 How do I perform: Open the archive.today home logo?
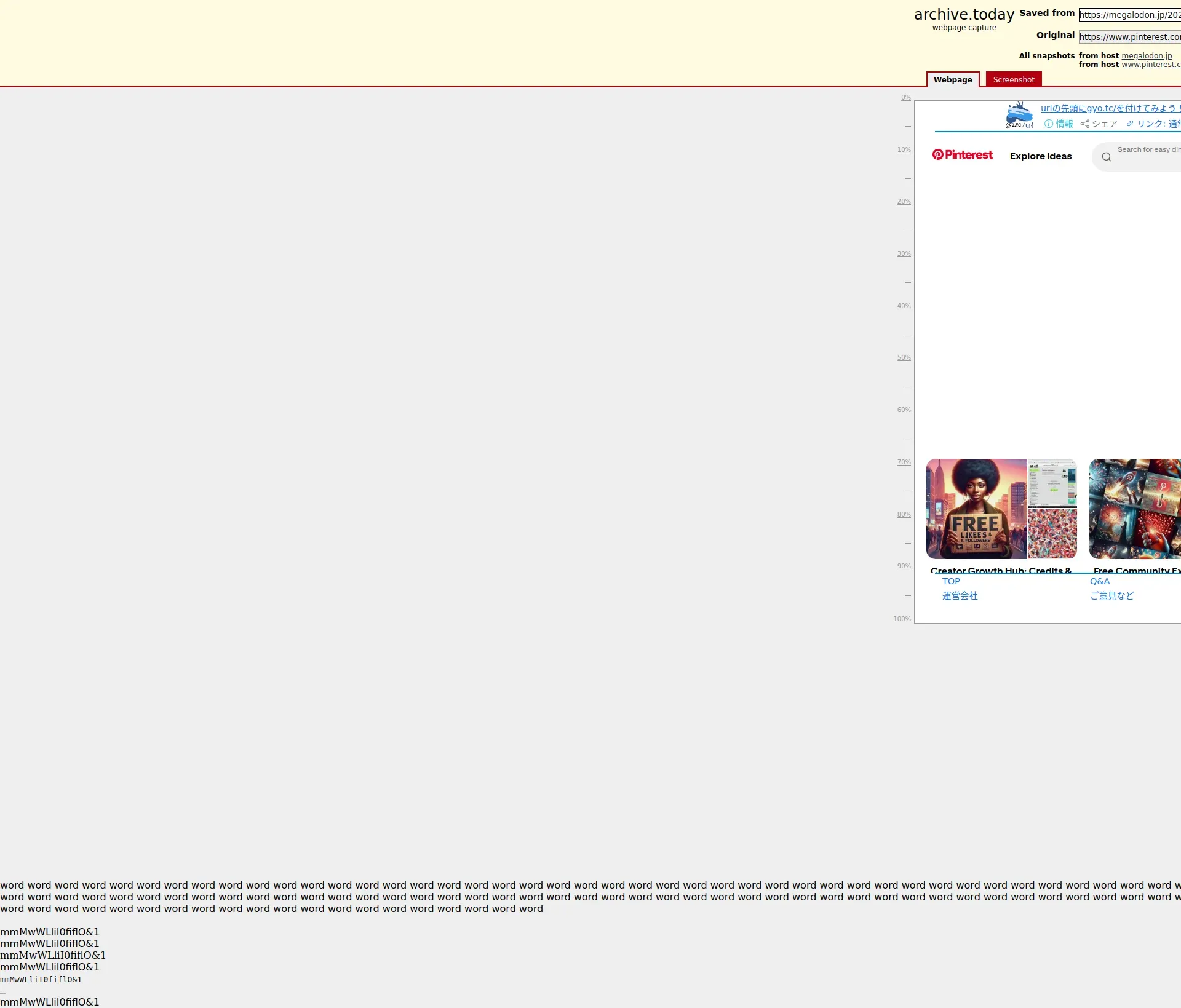pos(964,15)
